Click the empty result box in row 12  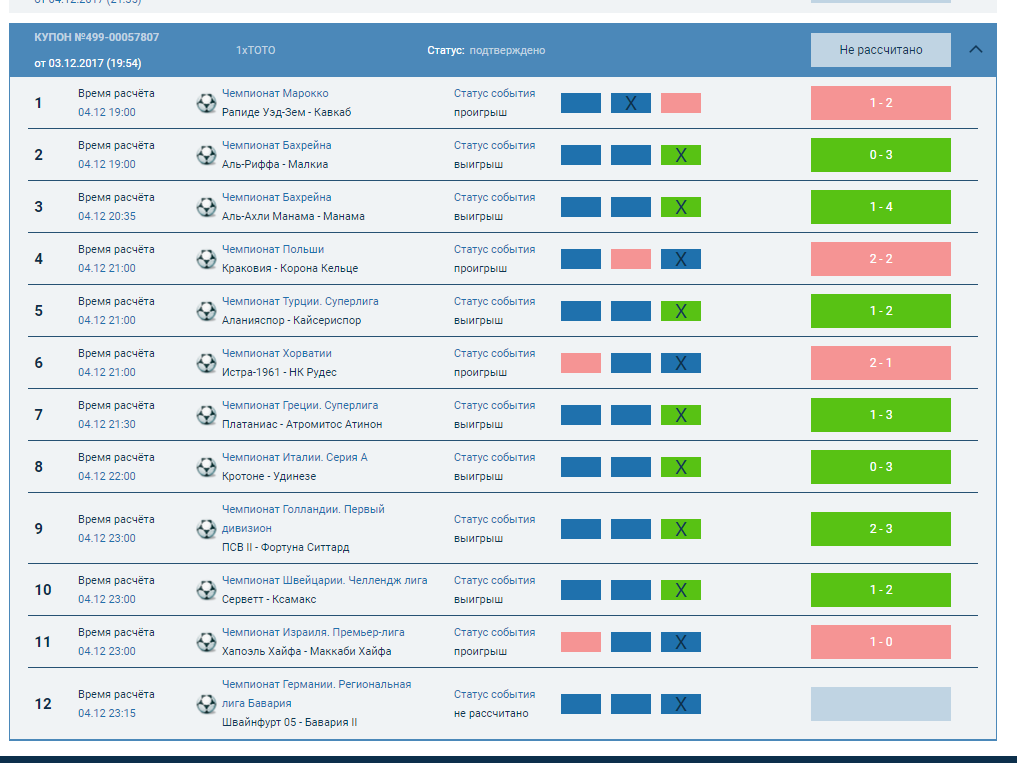click(x=880, y=704)
